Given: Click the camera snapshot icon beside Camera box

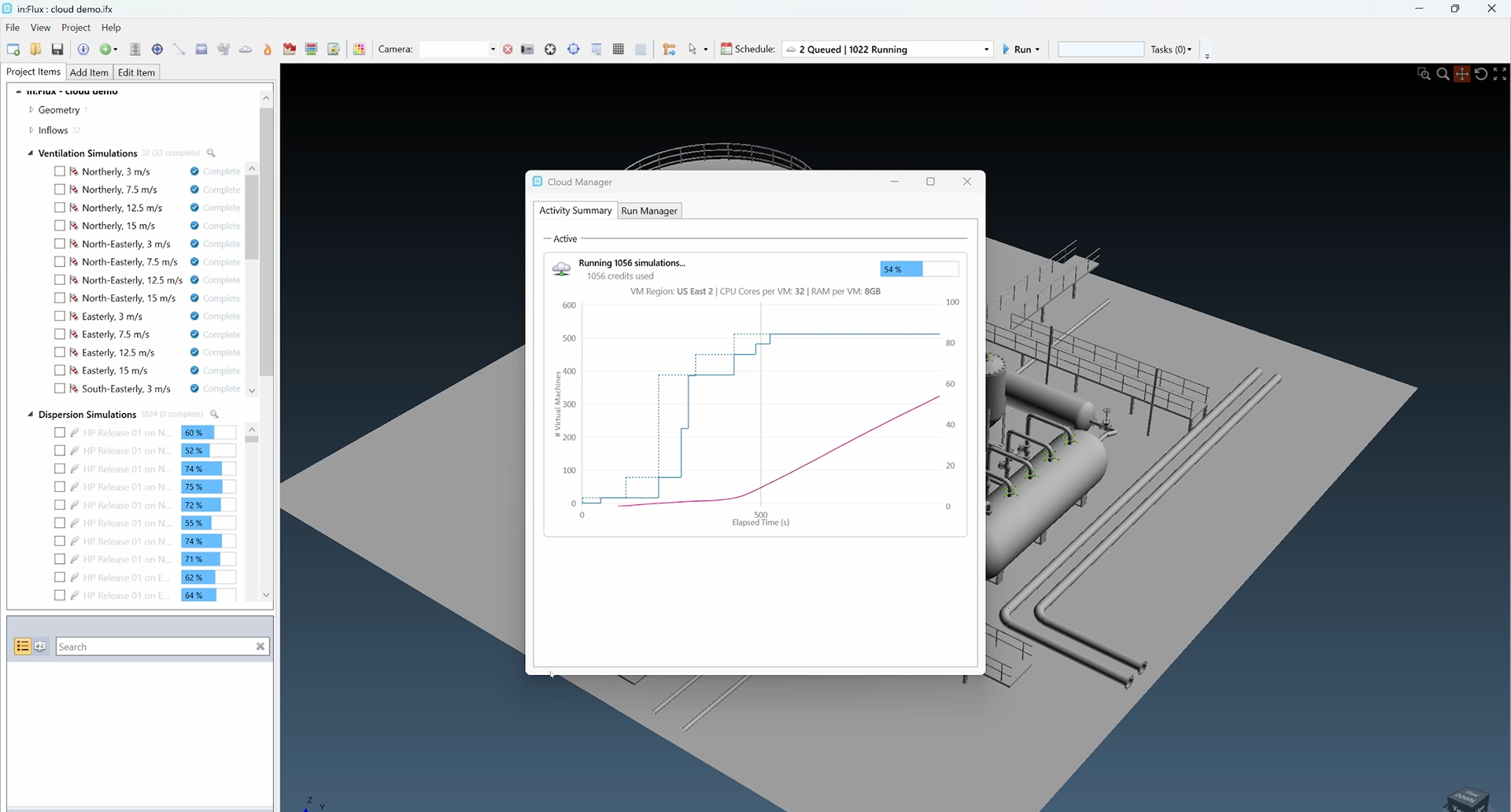Looking at the screenshot, I should 527,50.
